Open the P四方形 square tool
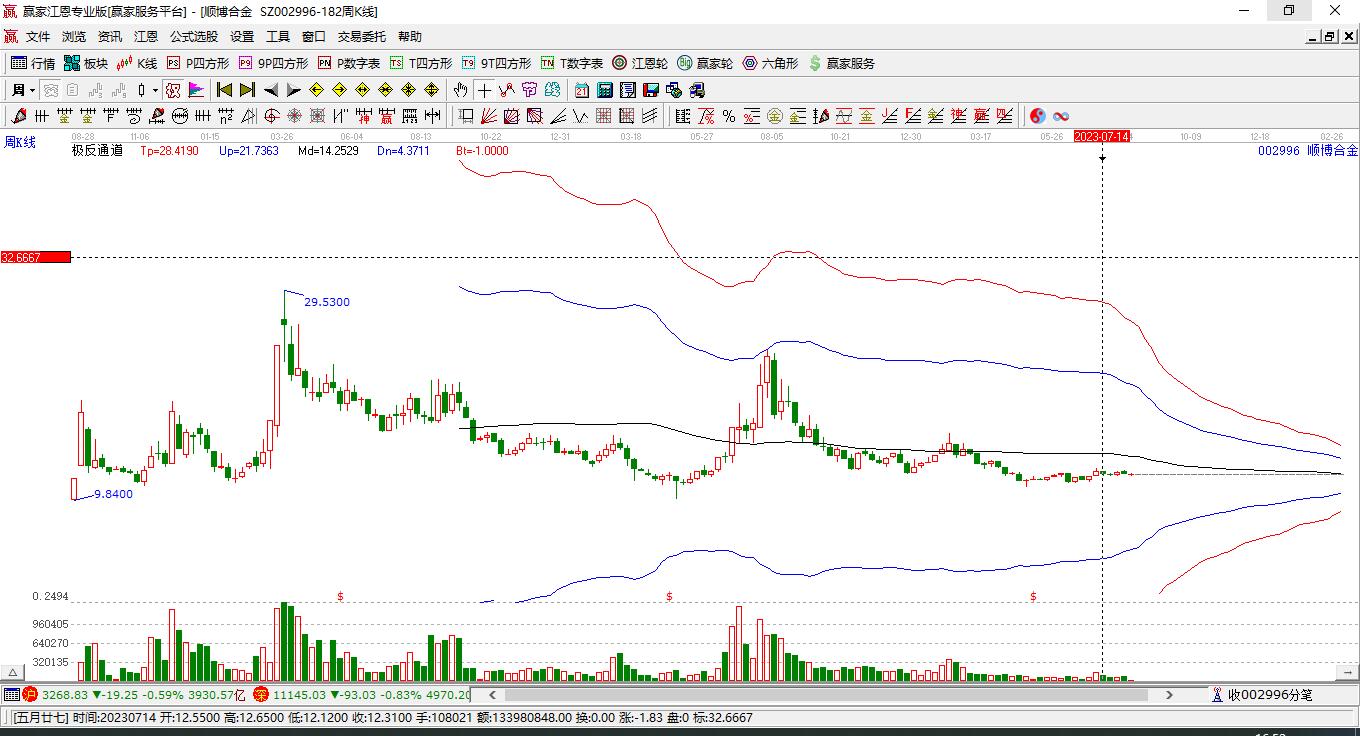The image size is (1360, 736). [x=197, y=63]
